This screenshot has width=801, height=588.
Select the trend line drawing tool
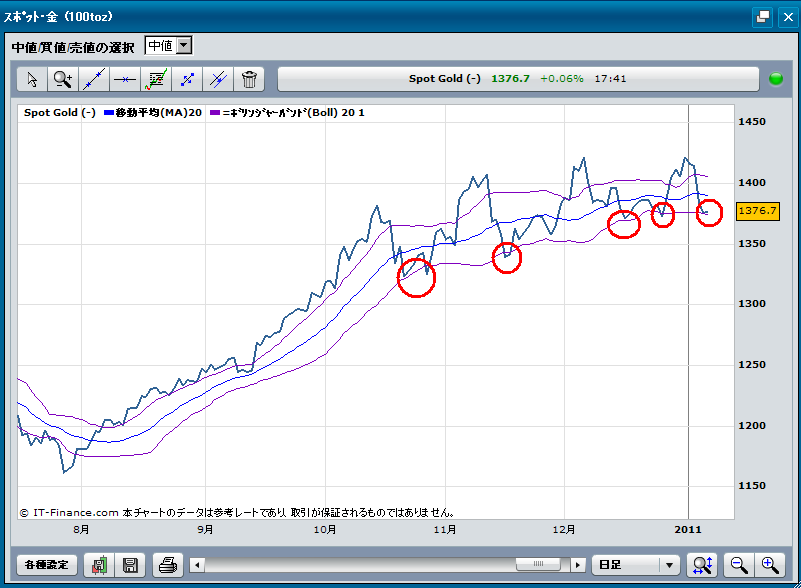click(x=93, y=79)
